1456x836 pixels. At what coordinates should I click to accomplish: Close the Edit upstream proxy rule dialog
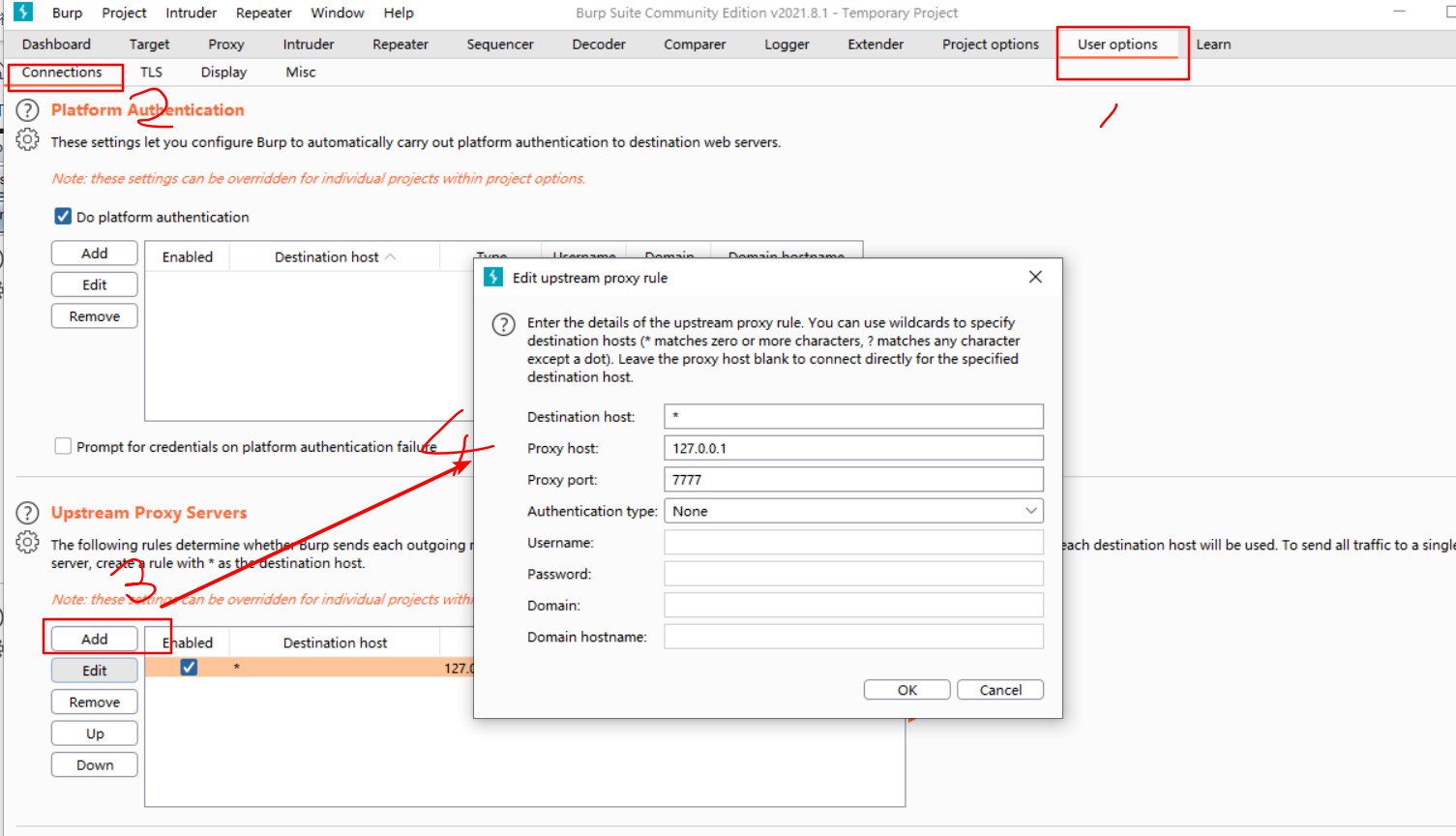tap(1035, 277)
